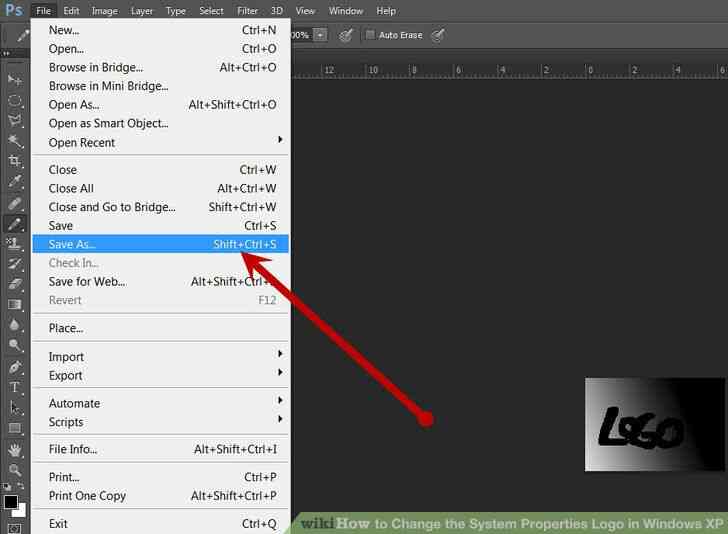The width and height of the screenshot is (728, 534).
Task: Swap foreground and background colors
Action: (21, 486)
